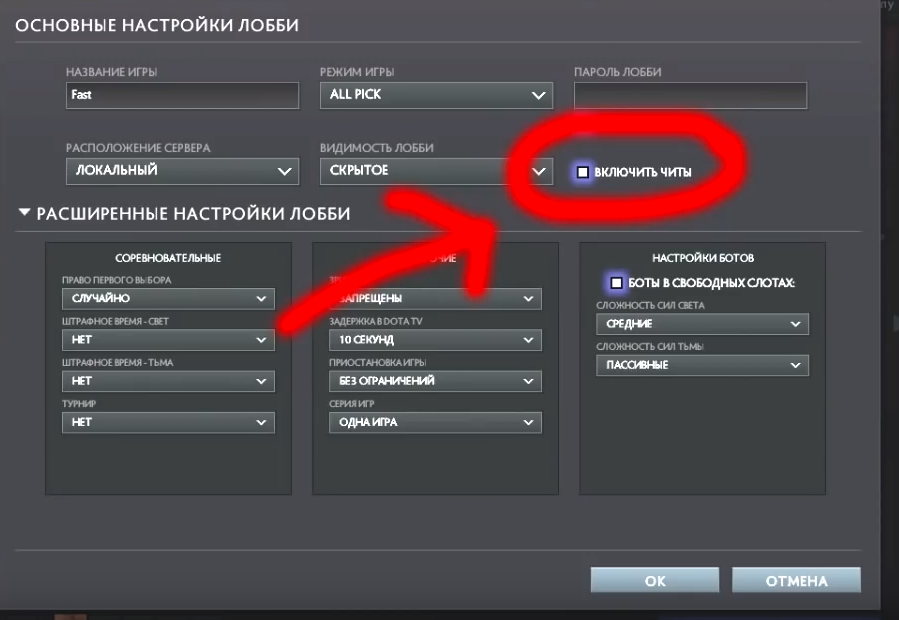Click the СОРЕВНОВАТЕЛЬНЫЕ panel heading
The height and width of the screenshot is (620, 899).
168,258
